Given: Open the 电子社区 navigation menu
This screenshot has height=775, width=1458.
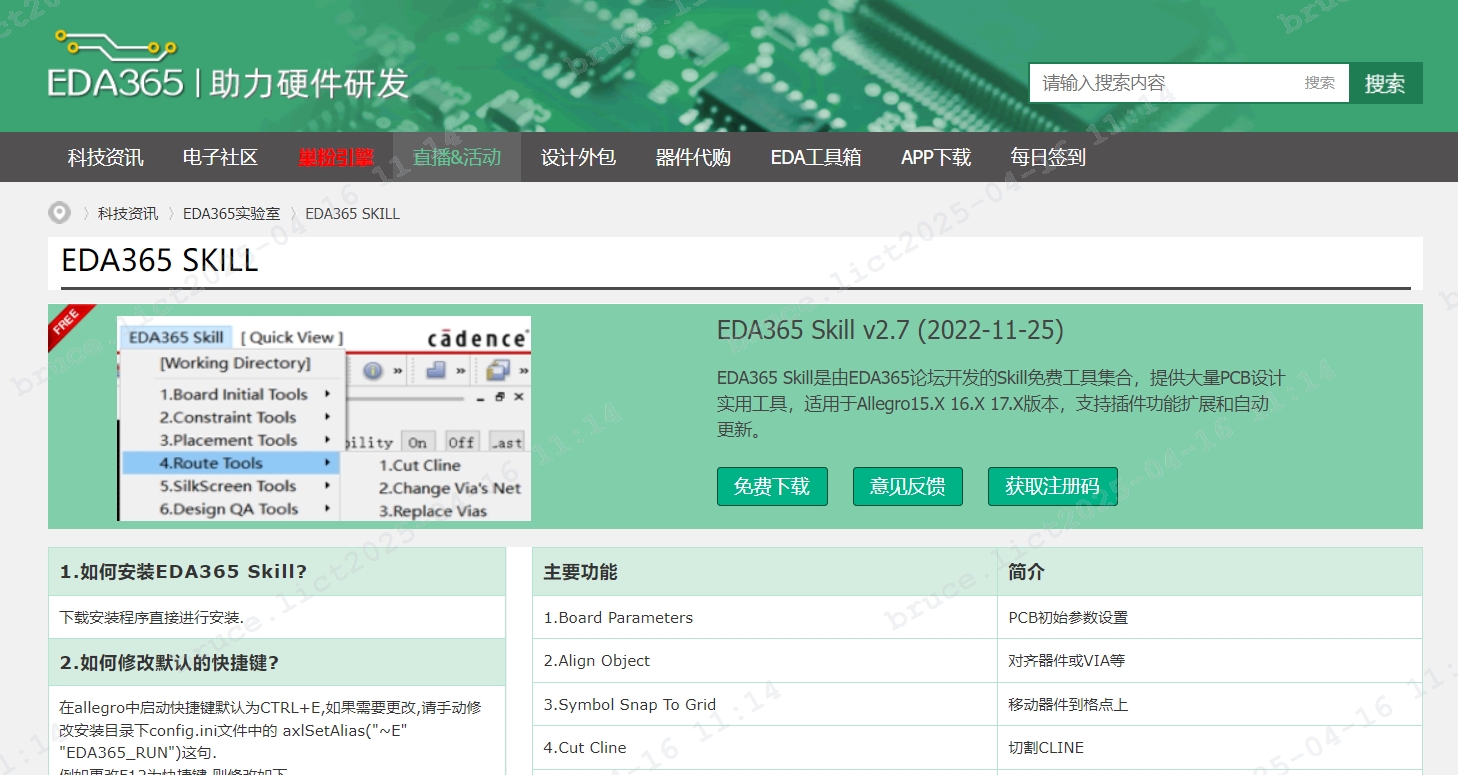Looking at the screenshot, I should pos(221,157).
